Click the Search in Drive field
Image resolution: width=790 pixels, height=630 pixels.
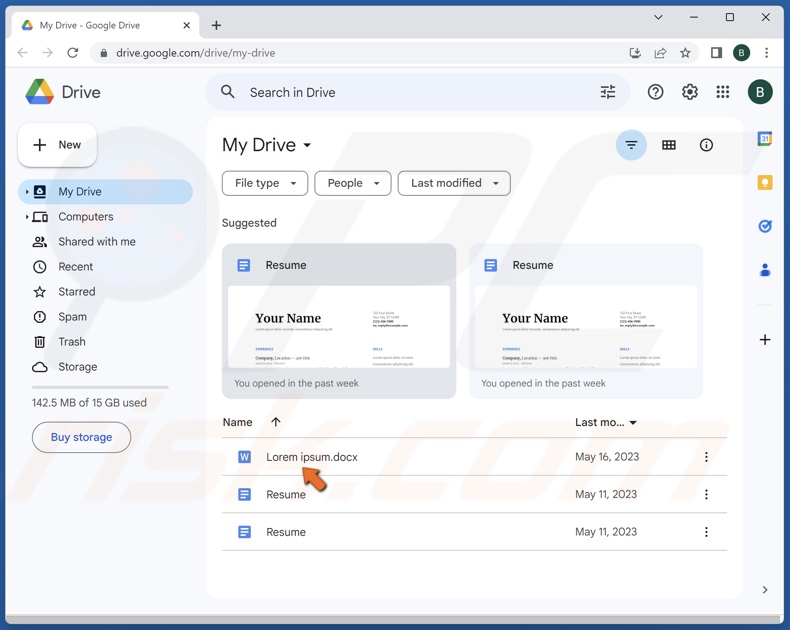pos(418,92)
